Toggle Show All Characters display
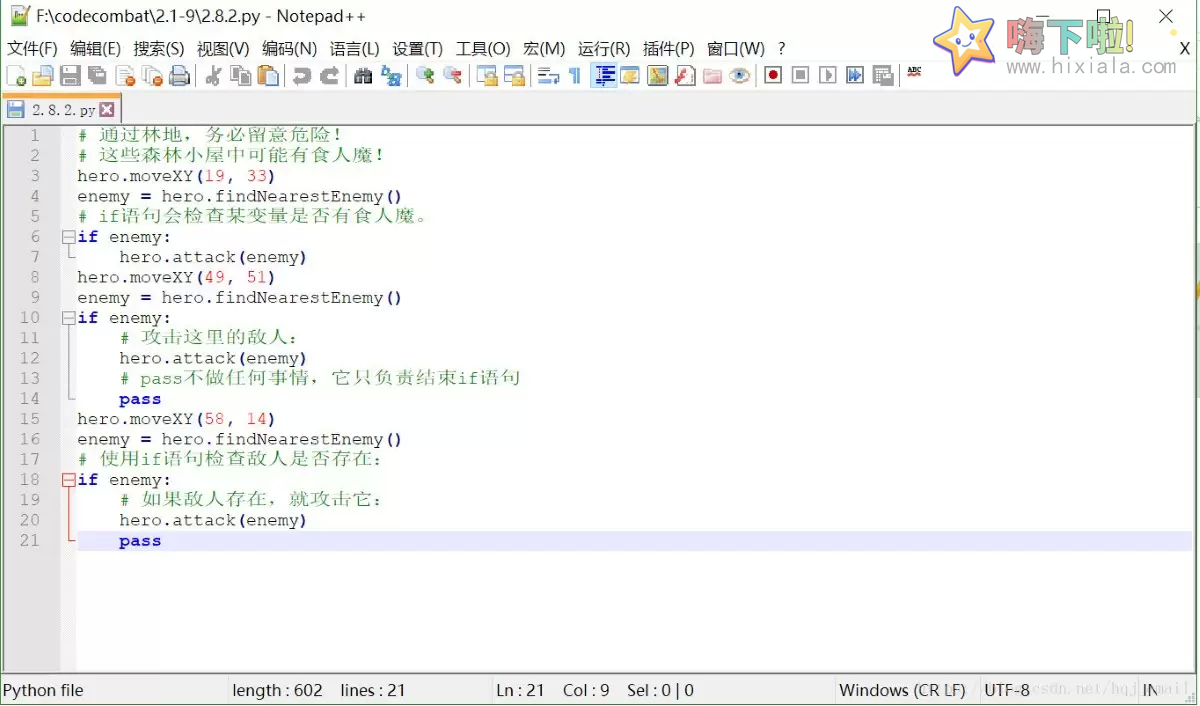 (572, 75)
